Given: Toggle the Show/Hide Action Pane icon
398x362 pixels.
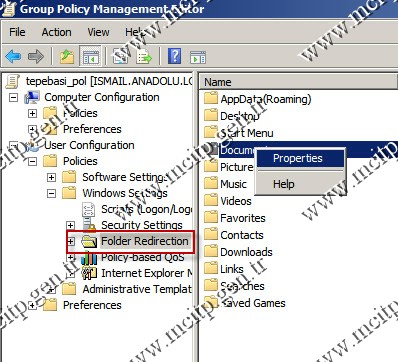Looking at the screenshot, I should pyautogui.click(x=198, y=57).
